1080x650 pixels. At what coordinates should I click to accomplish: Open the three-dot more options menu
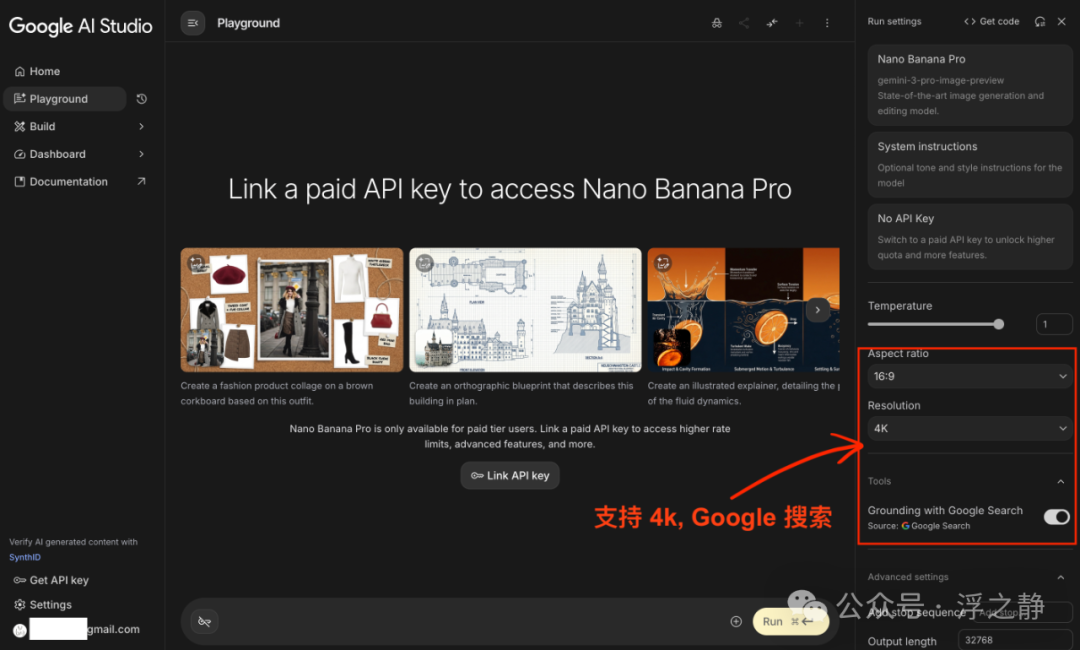coord(827,23)
